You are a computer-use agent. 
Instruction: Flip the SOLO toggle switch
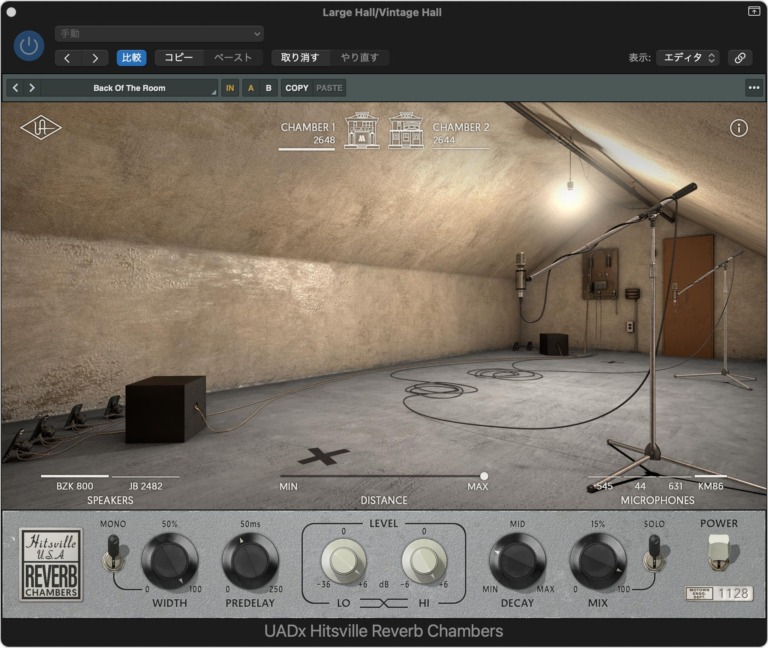pos(654,552)
